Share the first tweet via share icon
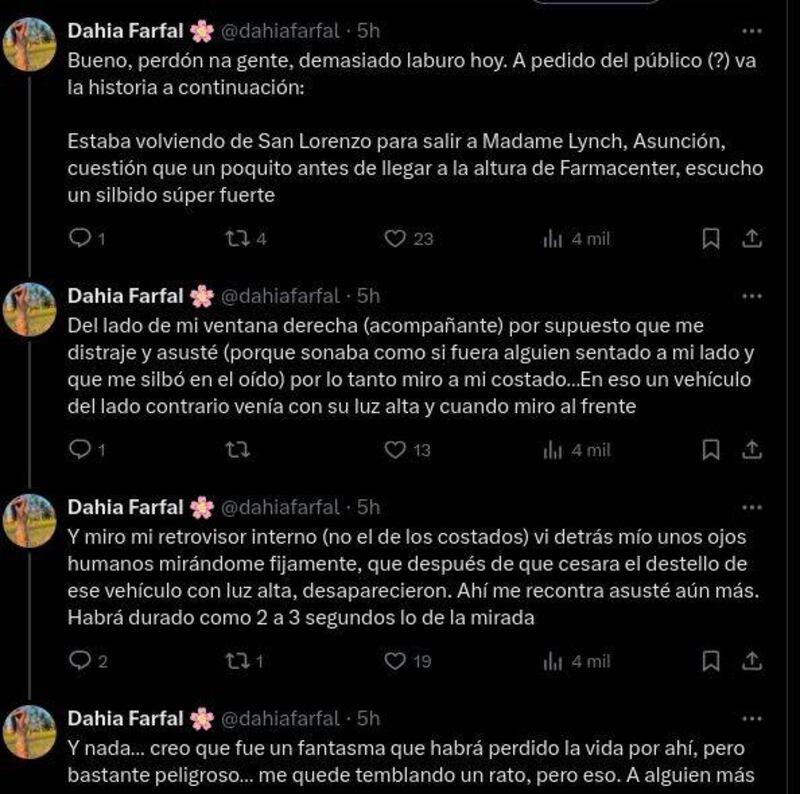This screenshot has width=800, height=794. click(752, 238)
